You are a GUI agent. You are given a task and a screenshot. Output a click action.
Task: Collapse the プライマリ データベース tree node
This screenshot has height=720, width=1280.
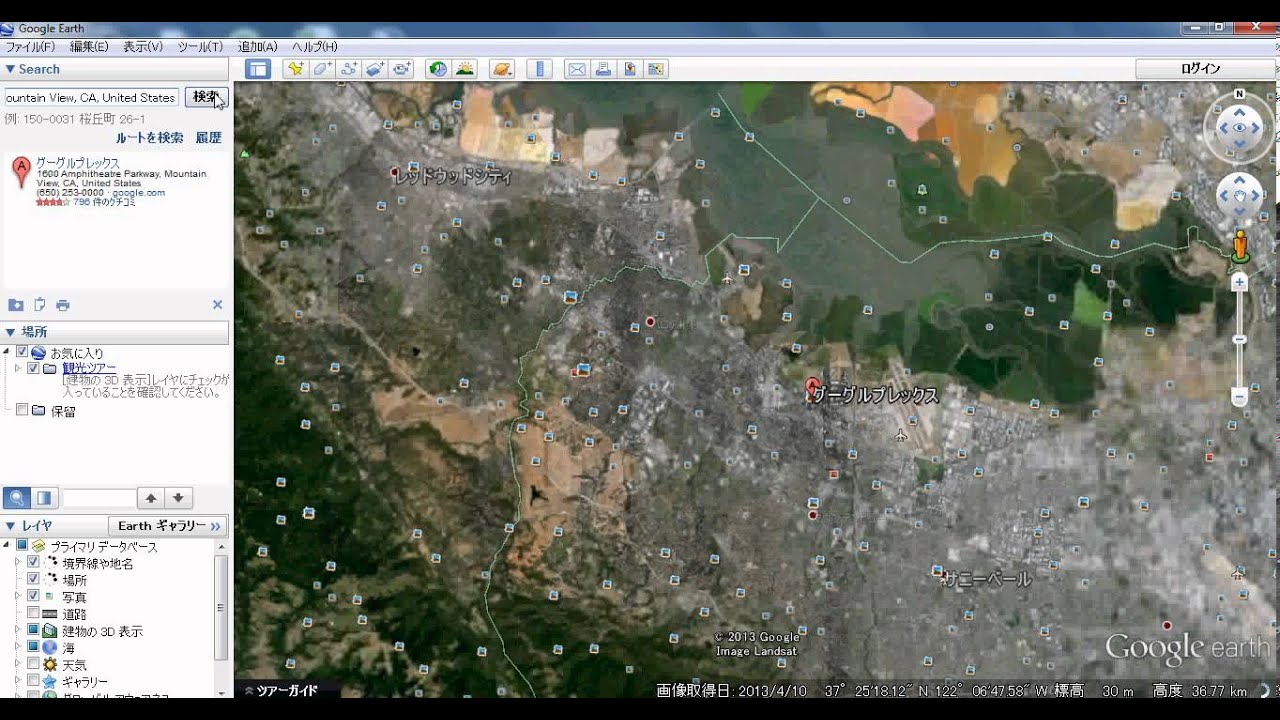[6, 546]
